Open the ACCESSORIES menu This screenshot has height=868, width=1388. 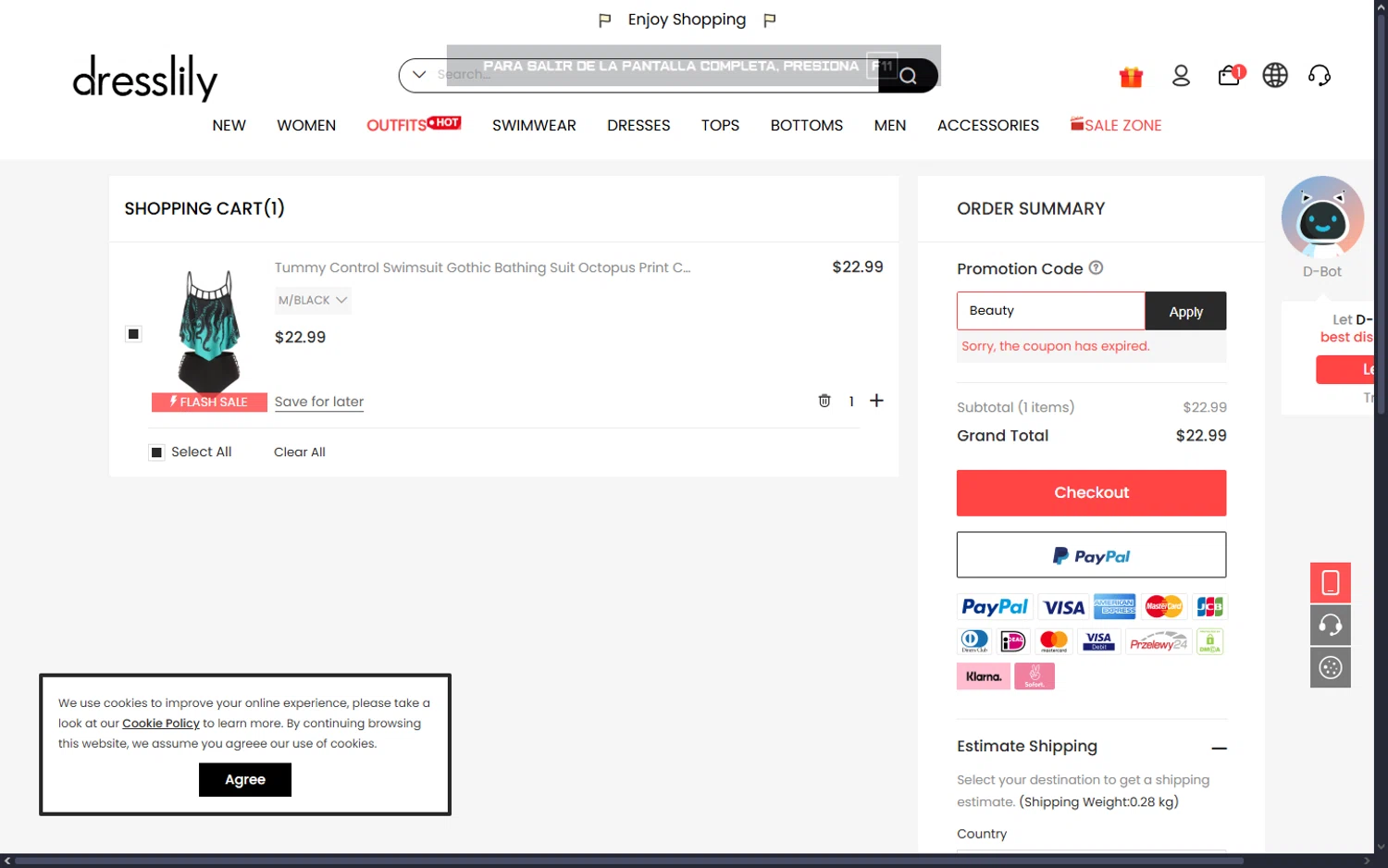[x=988, y=125]
